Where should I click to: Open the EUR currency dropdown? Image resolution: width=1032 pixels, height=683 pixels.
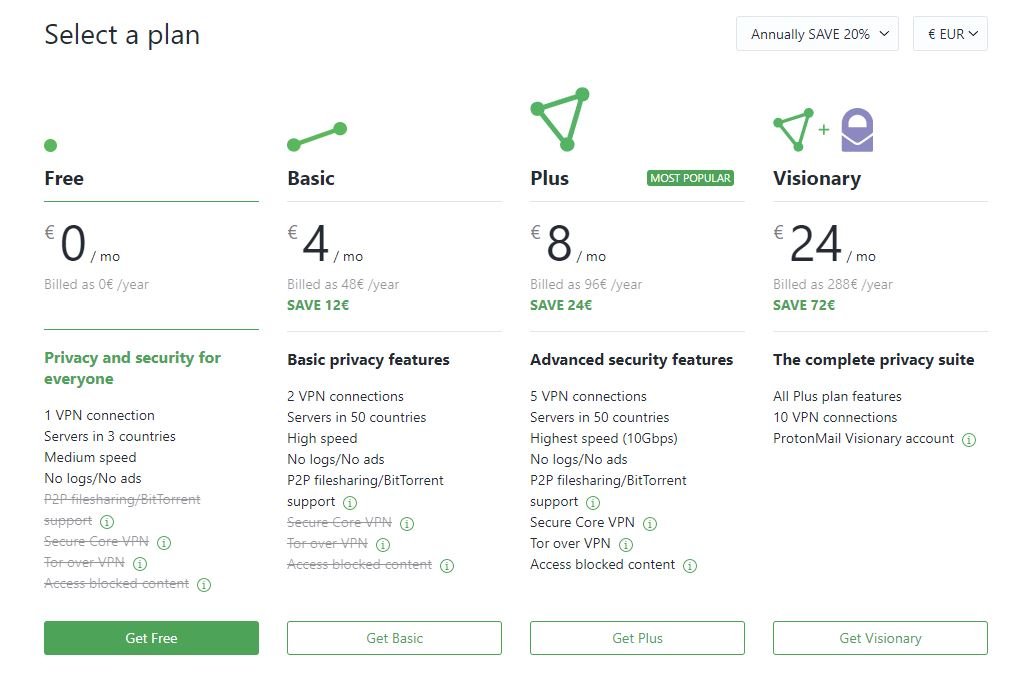click(x=950, y=34)
